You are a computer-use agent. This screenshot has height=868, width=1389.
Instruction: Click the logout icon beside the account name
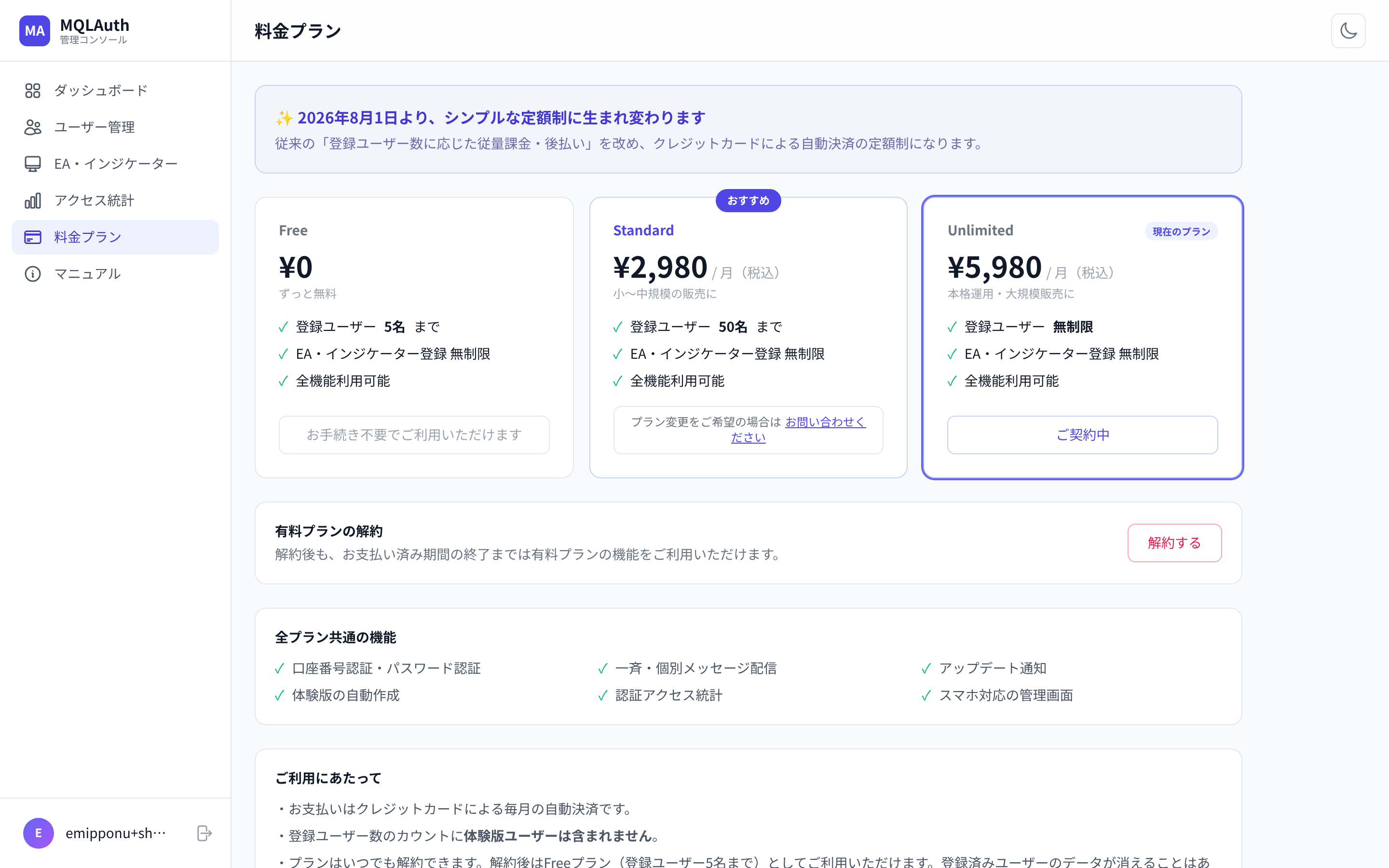point(204,833)
